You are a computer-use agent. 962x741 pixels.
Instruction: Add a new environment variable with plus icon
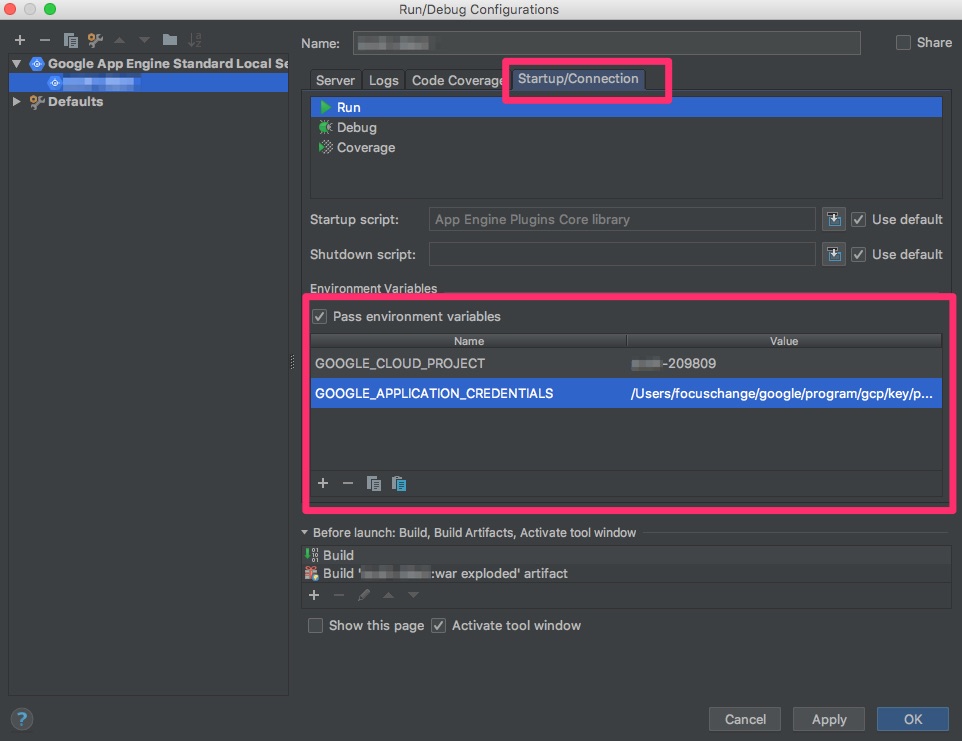322,483
